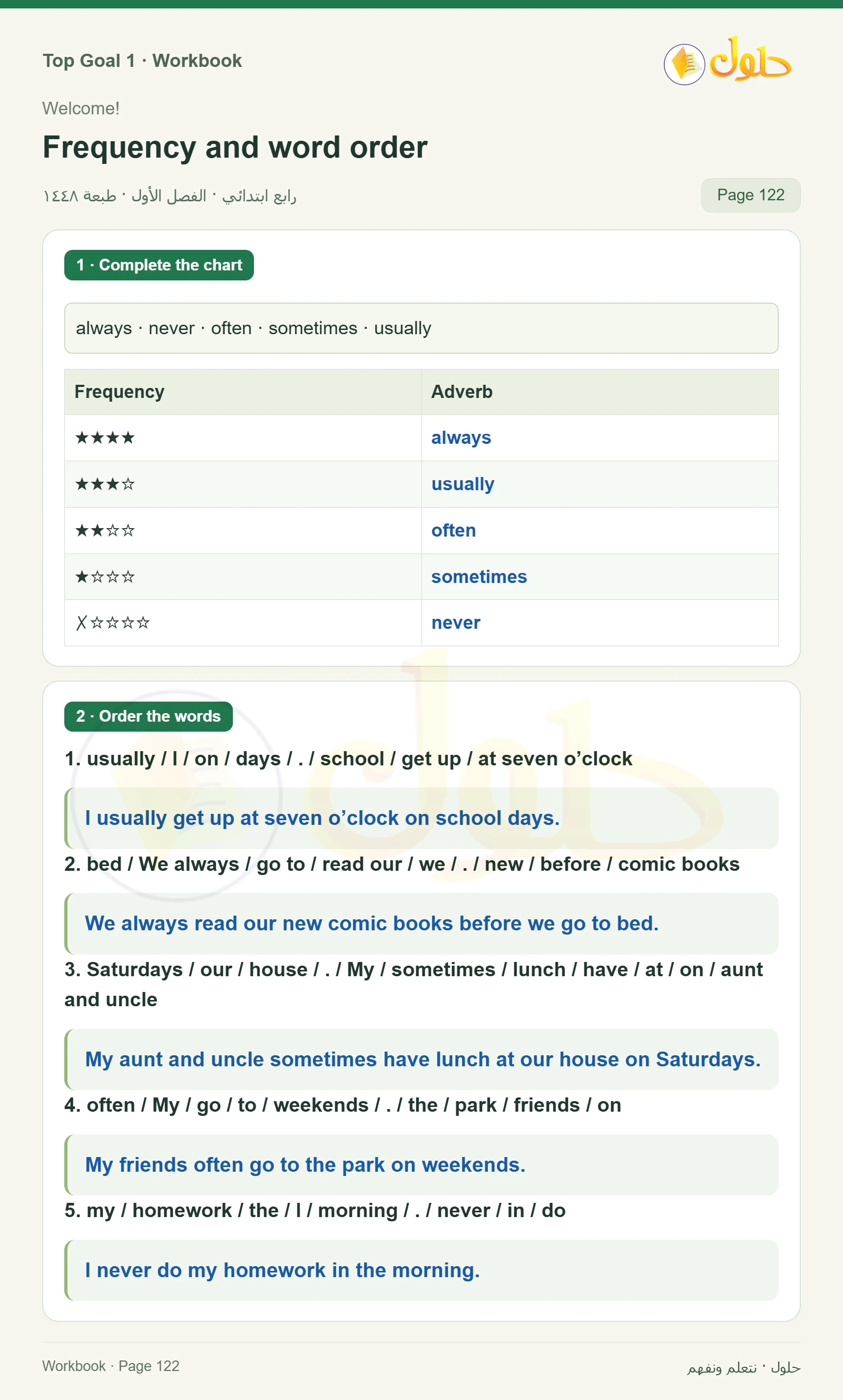Image resolution: width=843 pixels, height=1400 pixels.
Task: Click the word bank box with adverbs
Action: pyautogui.click(x=421, y=328)
